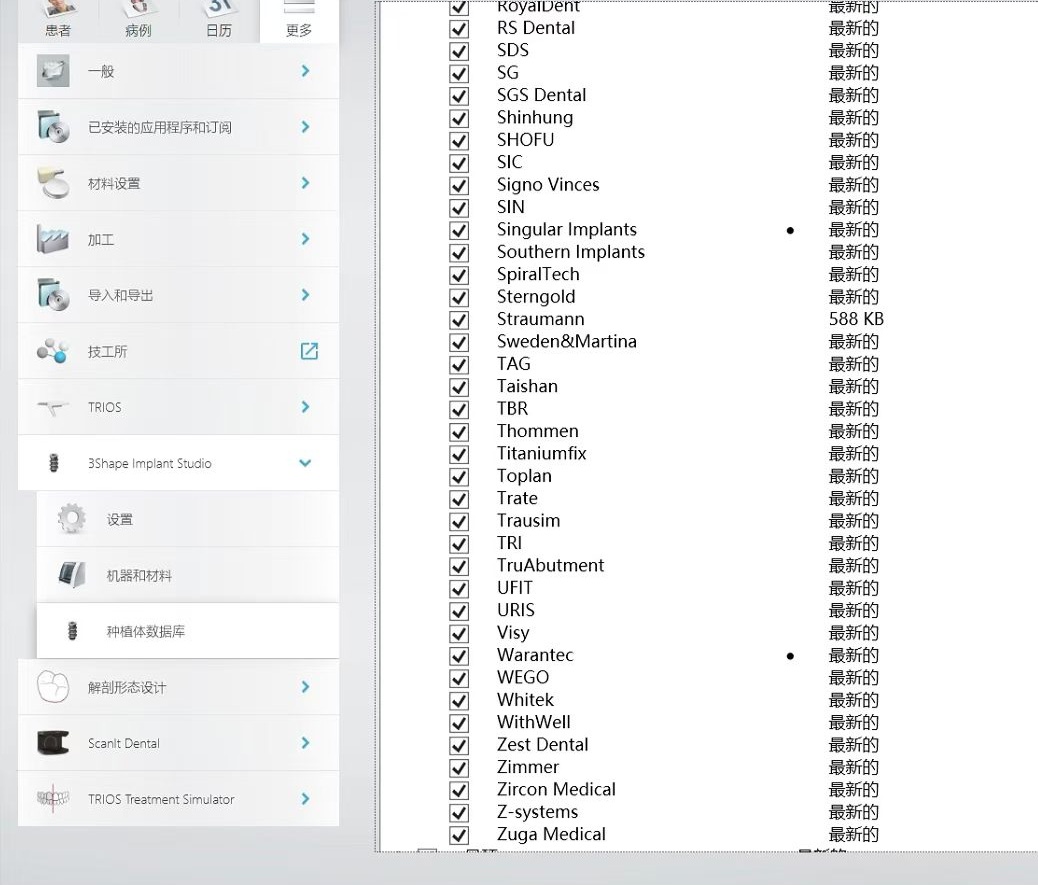Switch to the 病例 tab

[138, 21]
